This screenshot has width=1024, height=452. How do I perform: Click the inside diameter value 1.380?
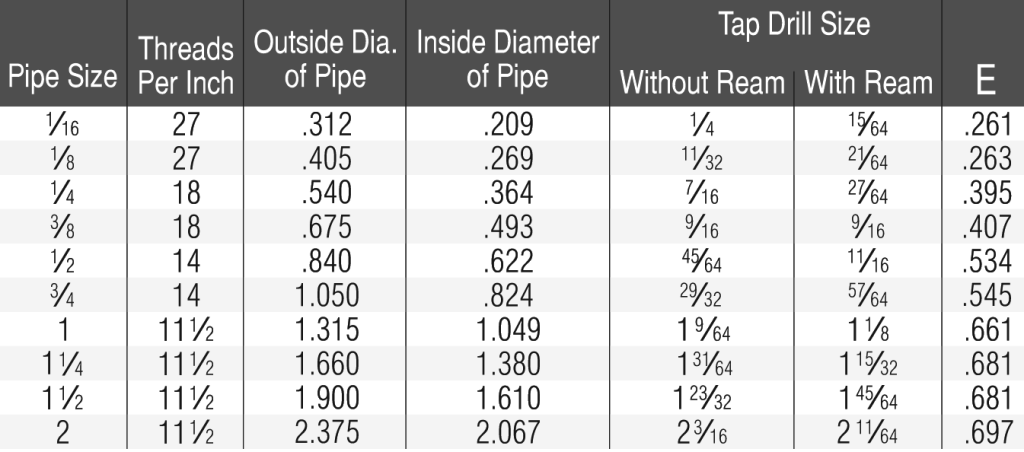pyautogui.click(x=507, y=364)
